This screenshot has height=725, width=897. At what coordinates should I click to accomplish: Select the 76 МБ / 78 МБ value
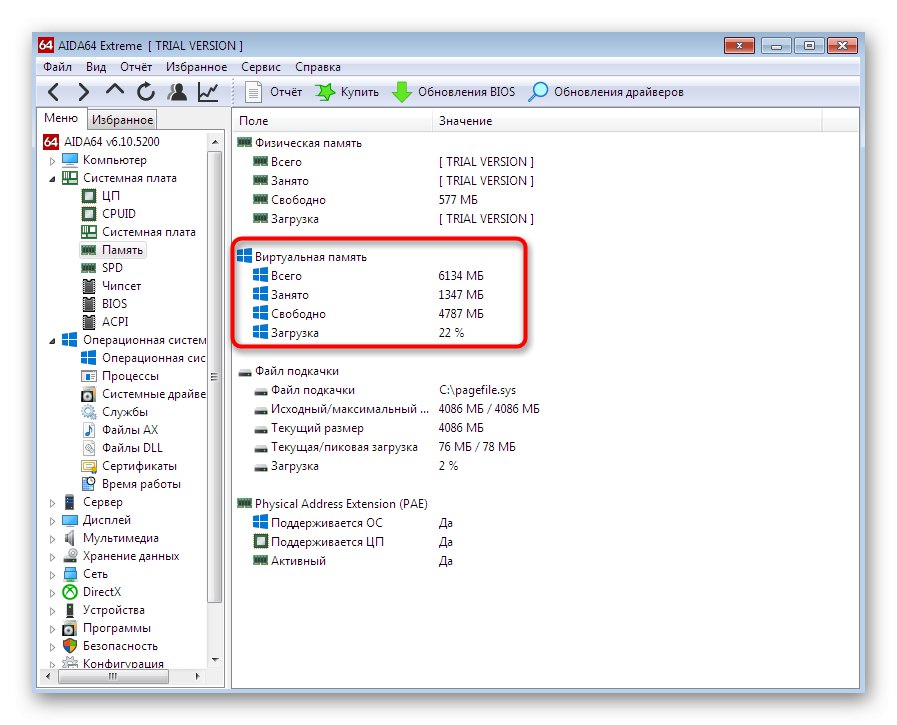pyautogui.click(x=477, y=447)
